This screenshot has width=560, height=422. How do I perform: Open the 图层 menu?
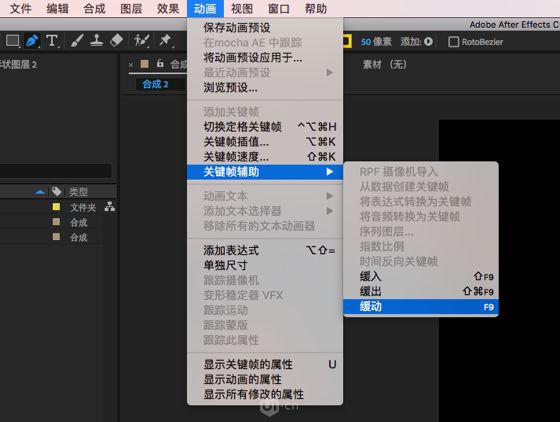pyautogui.click(x=131, y=8)
